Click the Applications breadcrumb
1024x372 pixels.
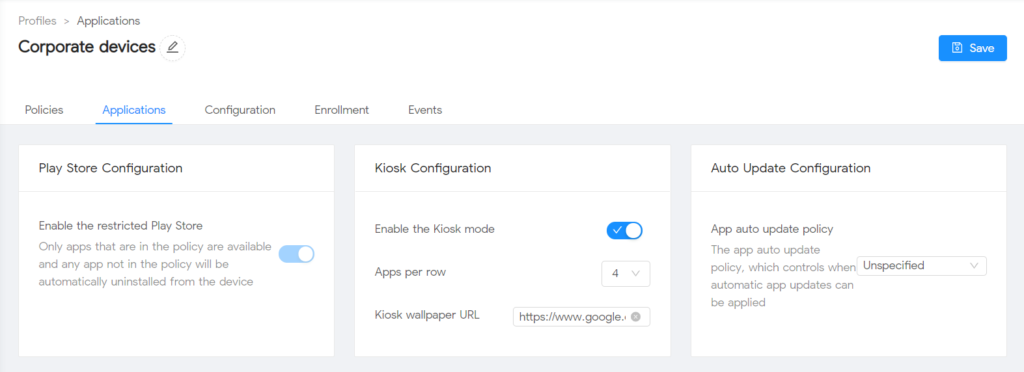coord(108,21)
